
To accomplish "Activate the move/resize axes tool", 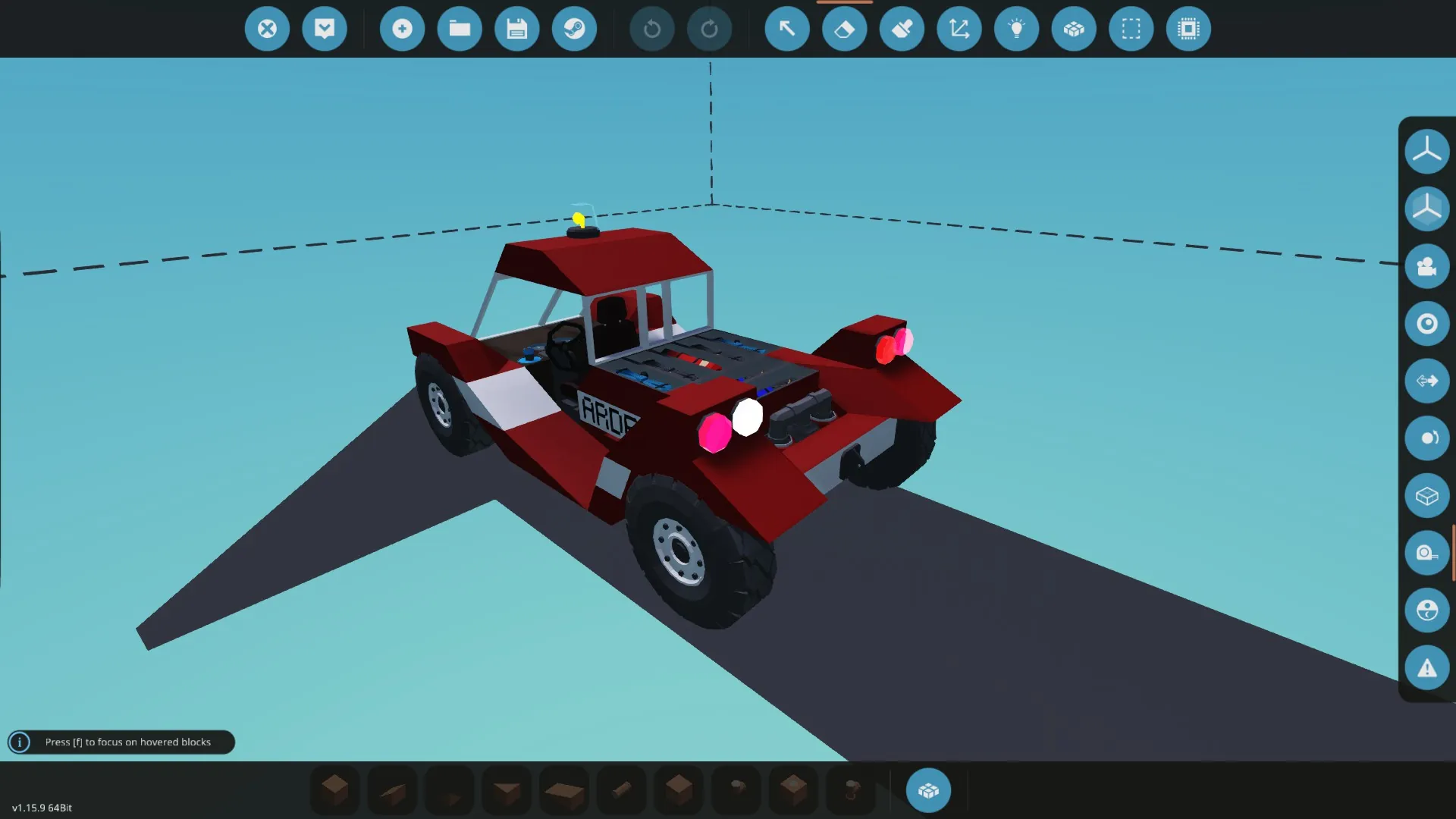I will tap(959, 29).
